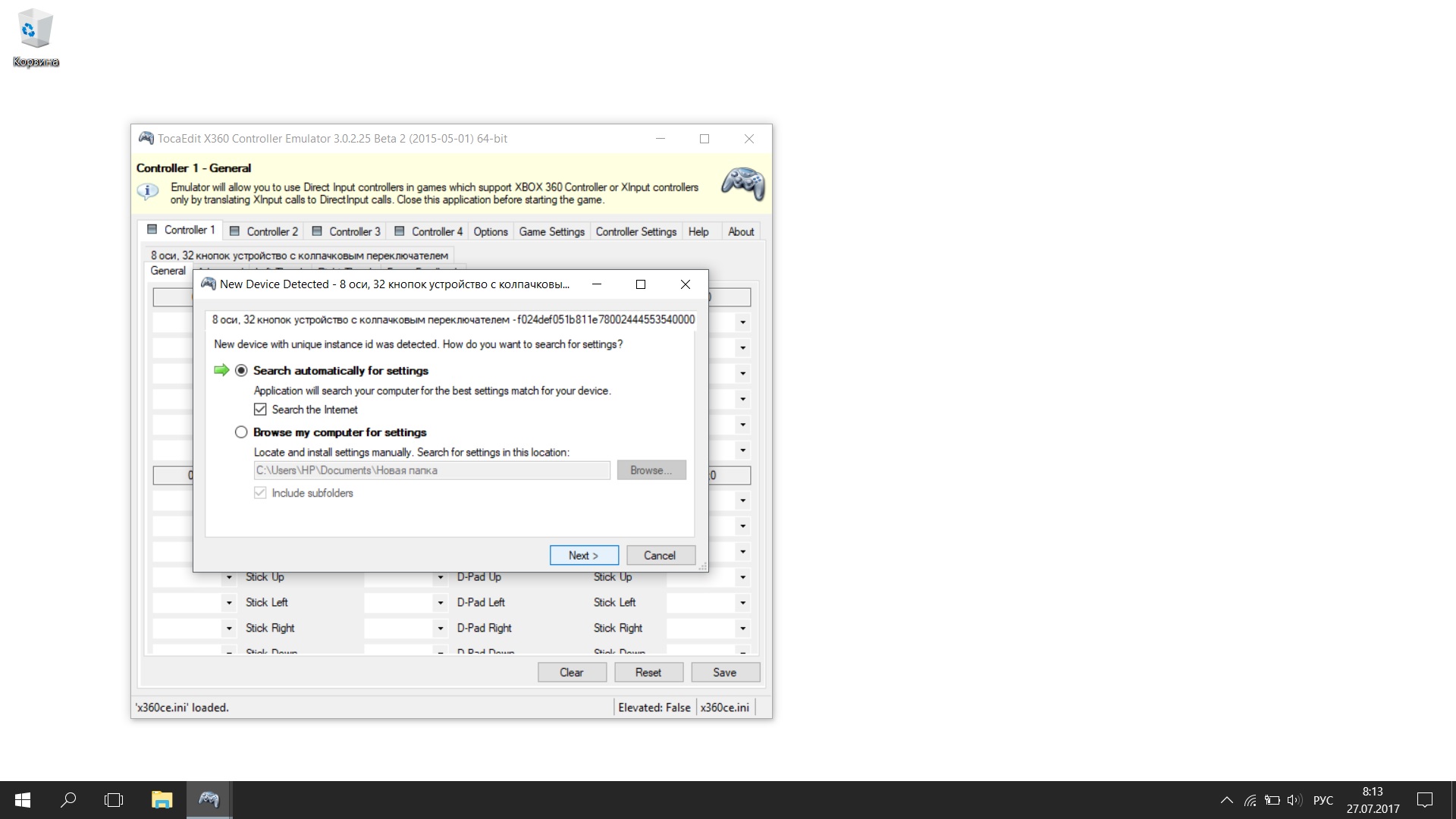Click the x360ce gamepad taskbar icon
This screenshot has height=819, width=1456.
(209, 799)
